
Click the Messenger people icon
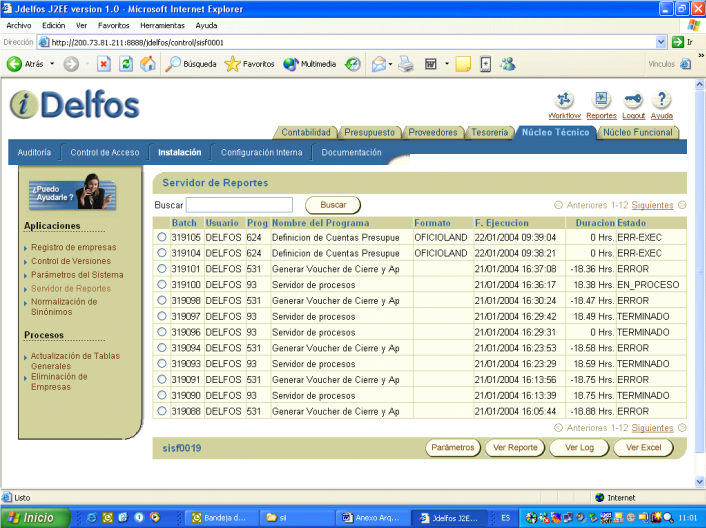pos(507,64)
